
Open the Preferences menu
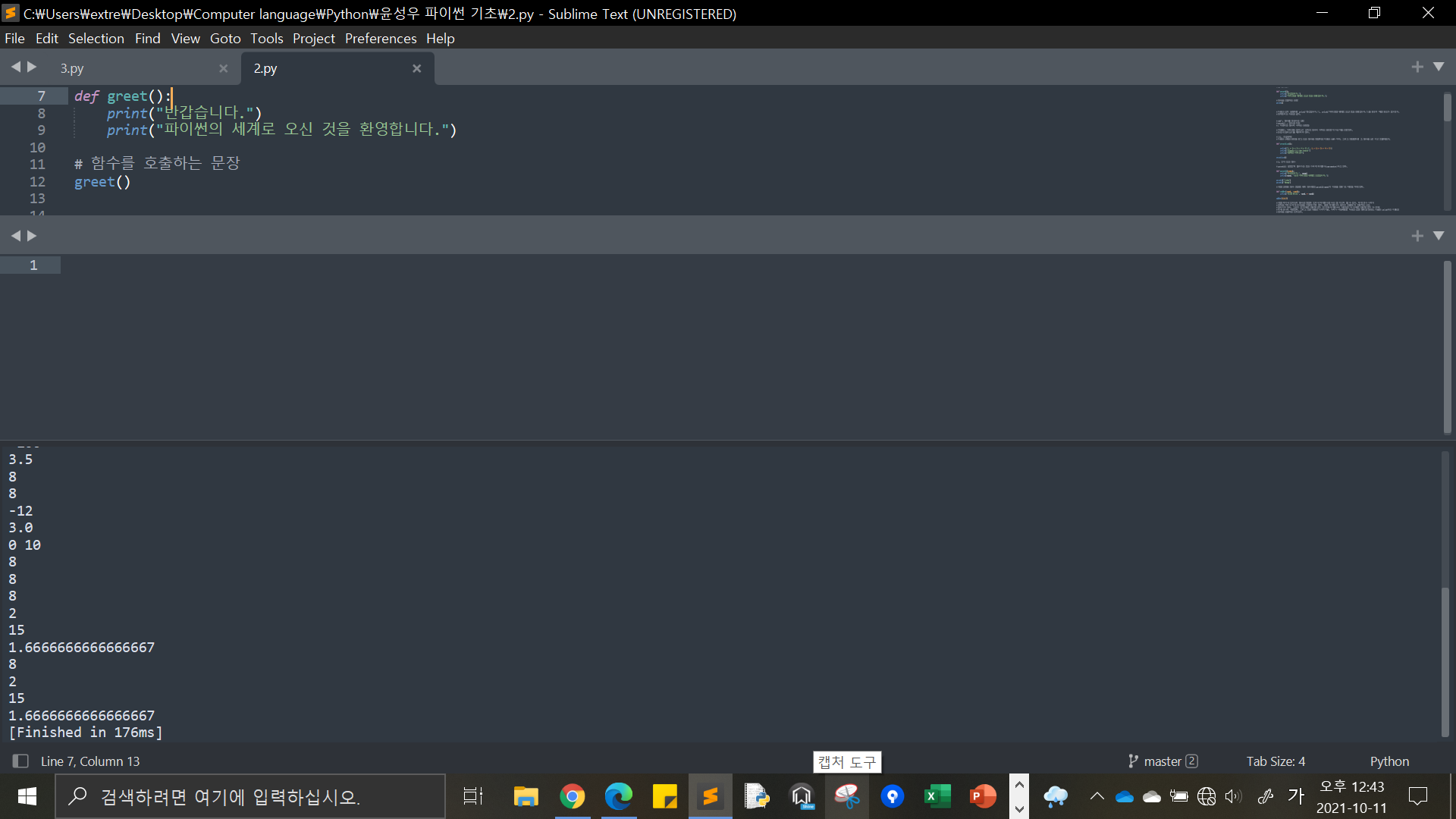pos(380,38)
